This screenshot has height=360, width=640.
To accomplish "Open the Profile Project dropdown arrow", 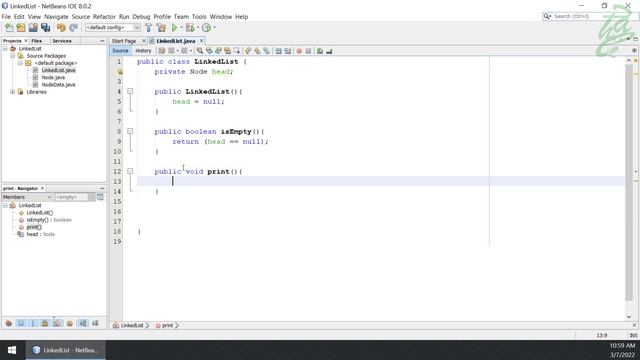I will pos(215,27).
